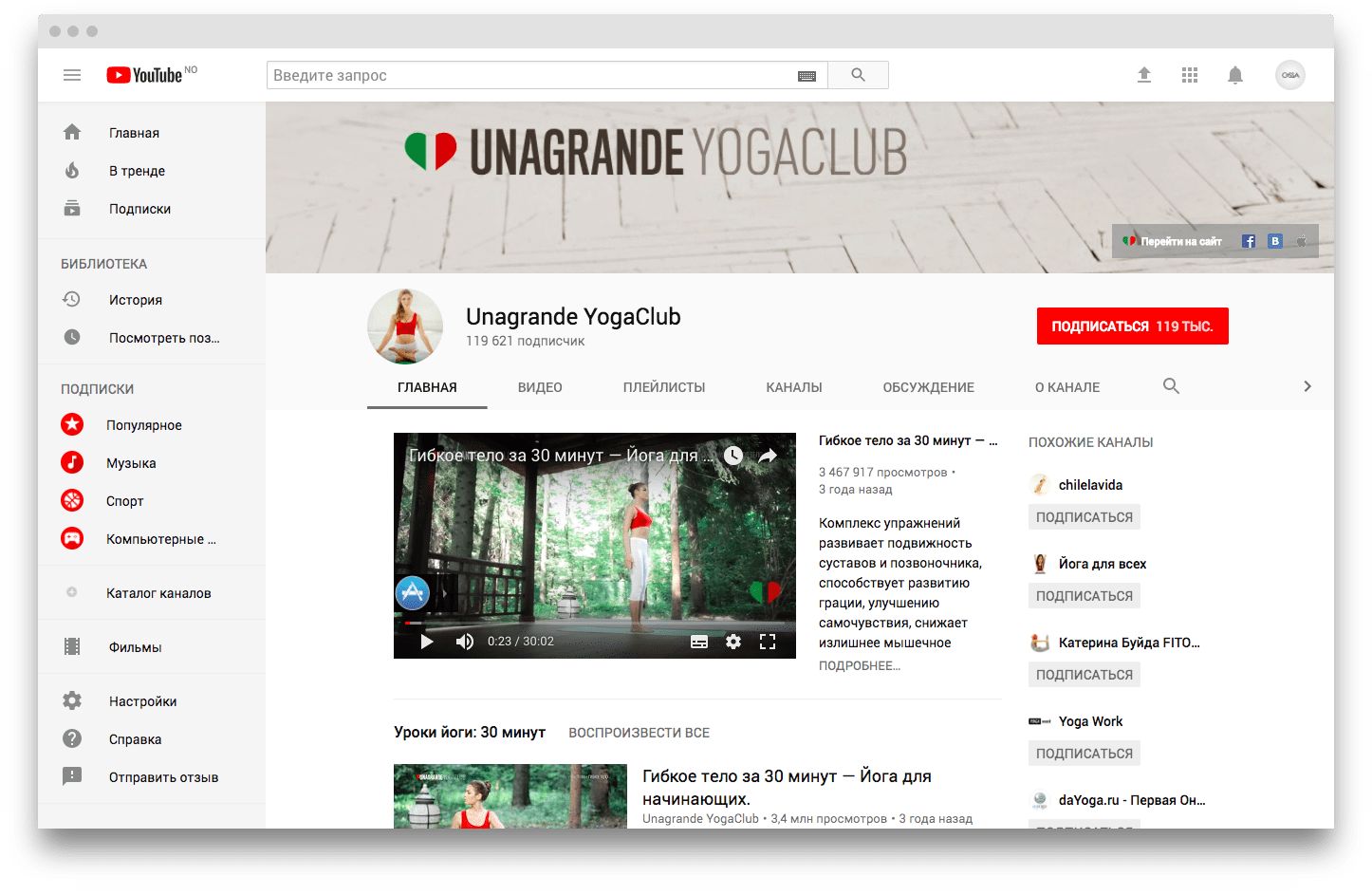This screenshot has height=895, width=1372.
Task: Open playlist video title Гибкое тело за 30 минут
Action: 787,788
